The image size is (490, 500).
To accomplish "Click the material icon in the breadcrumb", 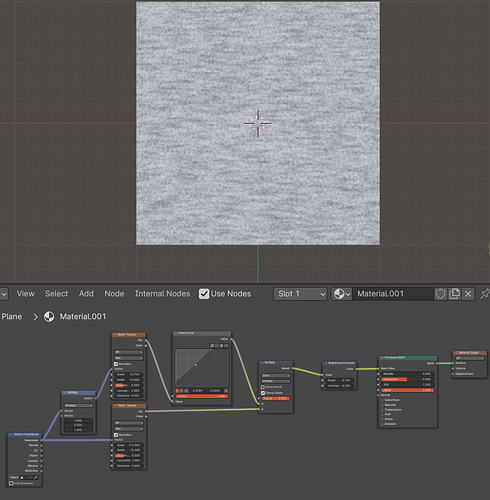I will [49, 317].
